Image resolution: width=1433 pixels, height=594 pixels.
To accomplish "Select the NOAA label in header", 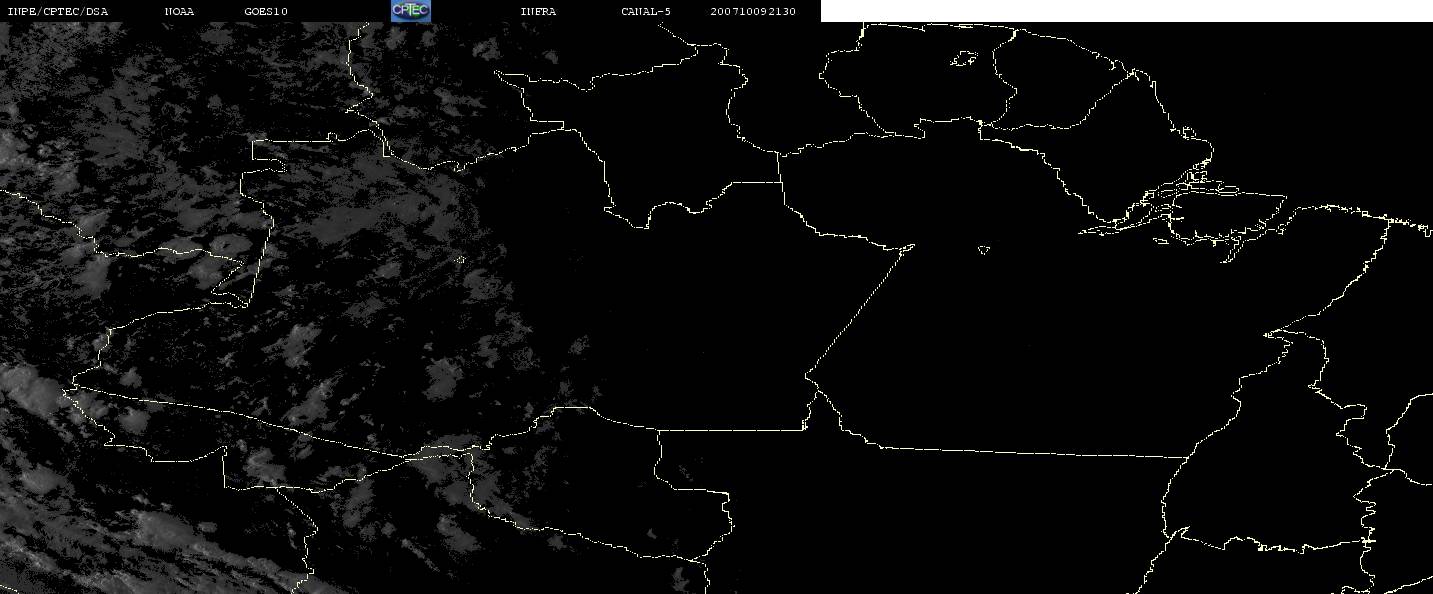I will (179, 12).
